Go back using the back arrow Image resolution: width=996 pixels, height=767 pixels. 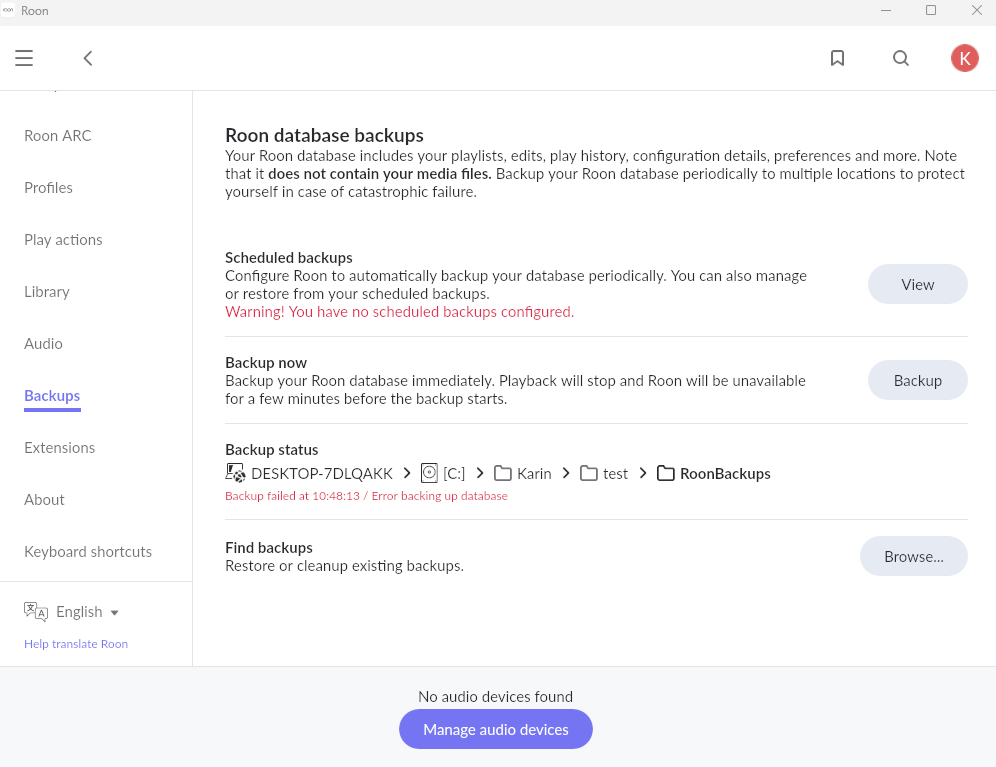click(x=88, y=58)
